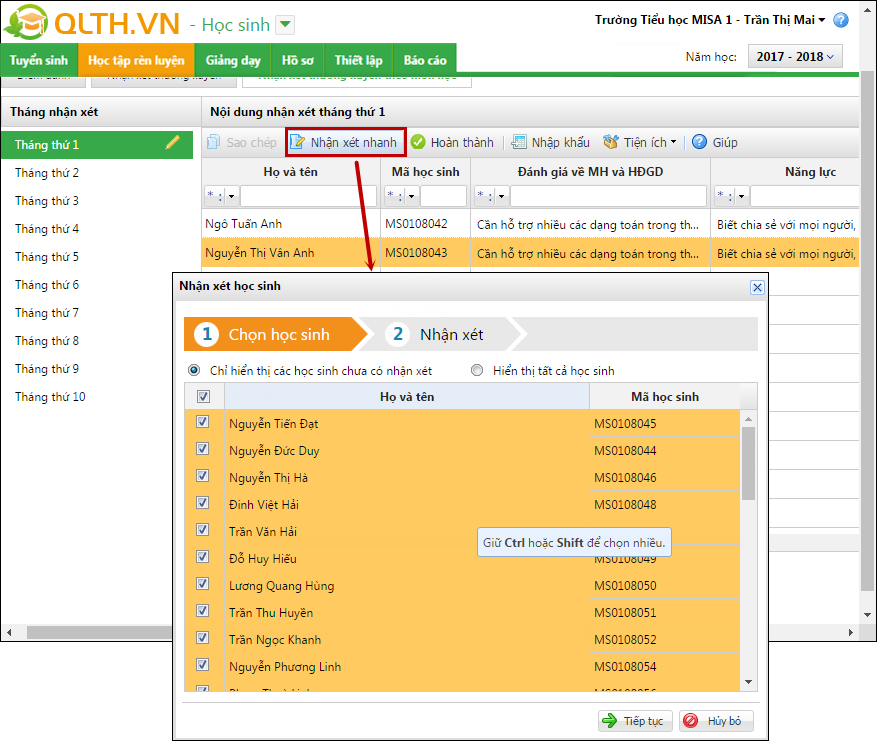The image size is (877, 745).
Task: Open the Báo cáo tab
Action: pyautogui.click(x=425, y=60)
